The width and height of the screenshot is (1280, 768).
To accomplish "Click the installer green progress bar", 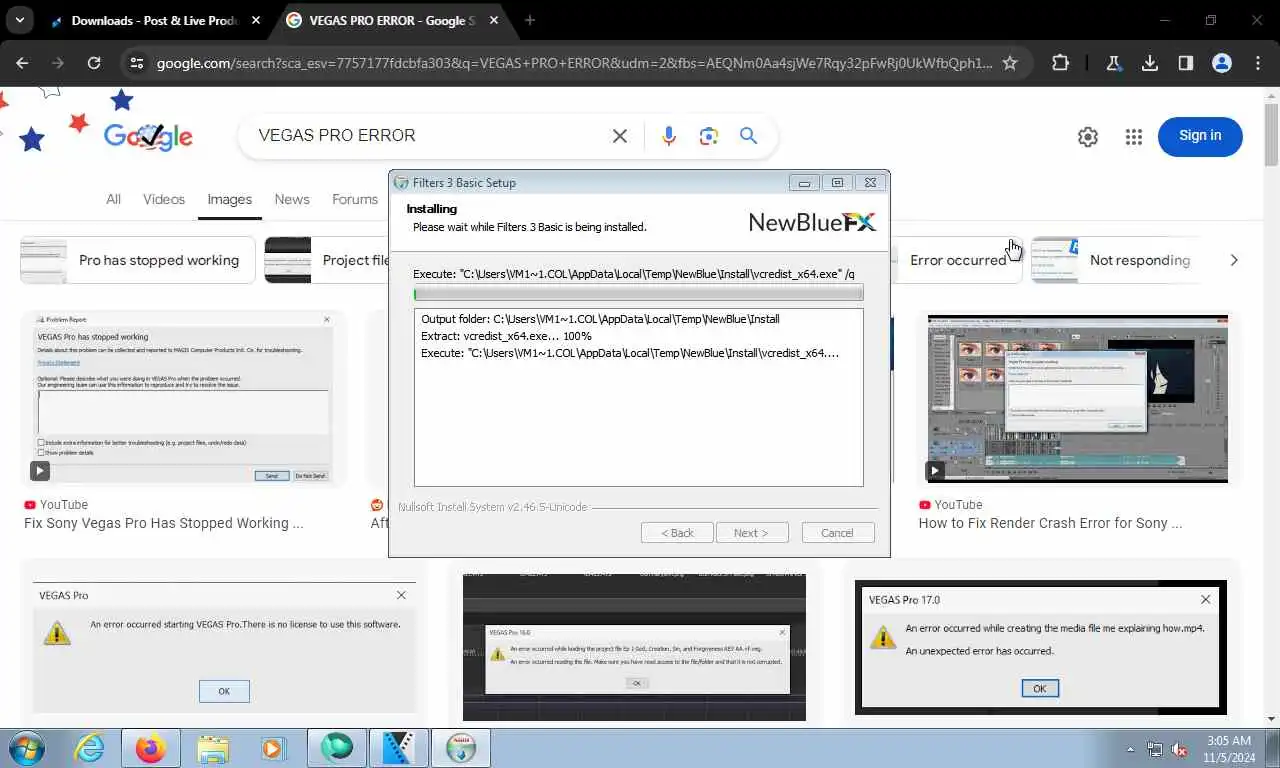I will tap(638, 293).
